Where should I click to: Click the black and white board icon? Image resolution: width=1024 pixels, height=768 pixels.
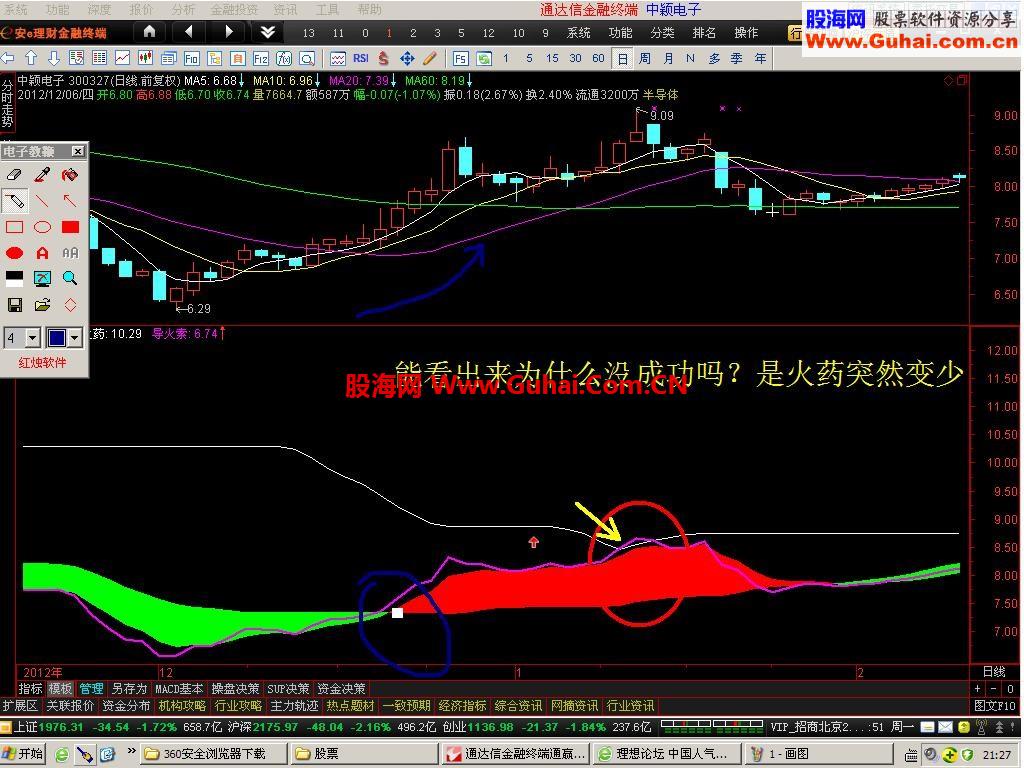tap(14, 279)
